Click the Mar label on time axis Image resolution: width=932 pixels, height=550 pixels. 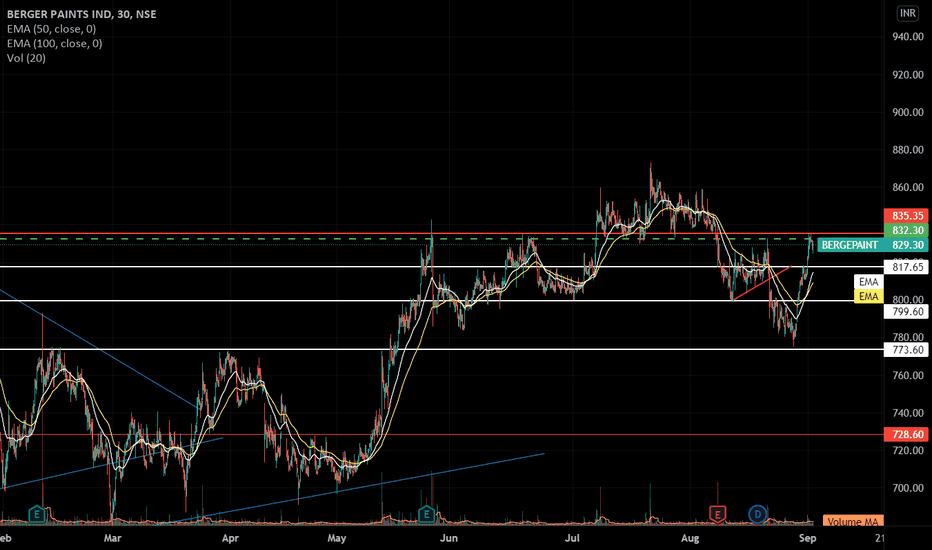pyautogui.click(x=112, y=538)
